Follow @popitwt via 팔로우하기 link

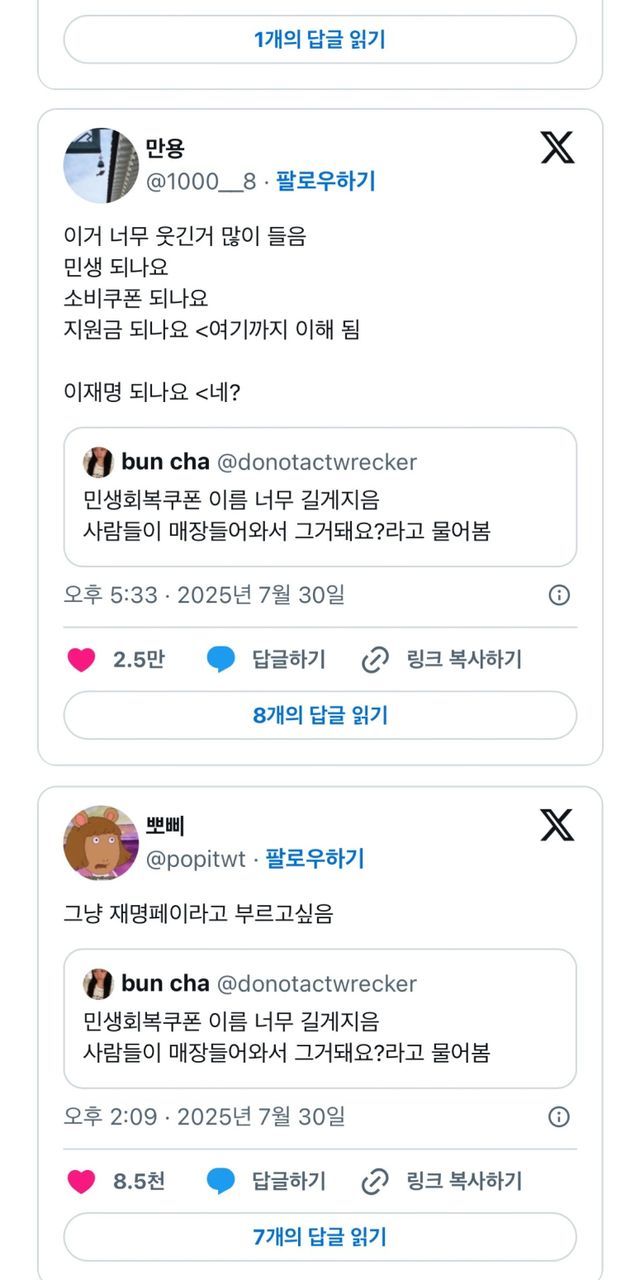[x=314, y=859]
